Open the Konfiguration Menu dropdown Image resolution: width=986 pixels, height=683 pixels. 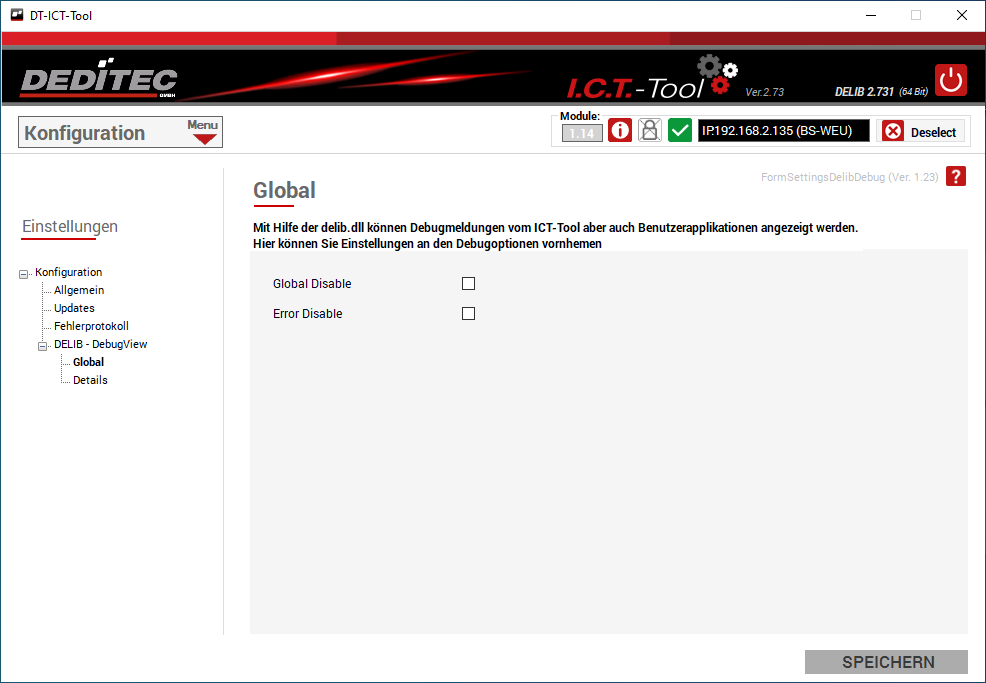coord(204,132)
